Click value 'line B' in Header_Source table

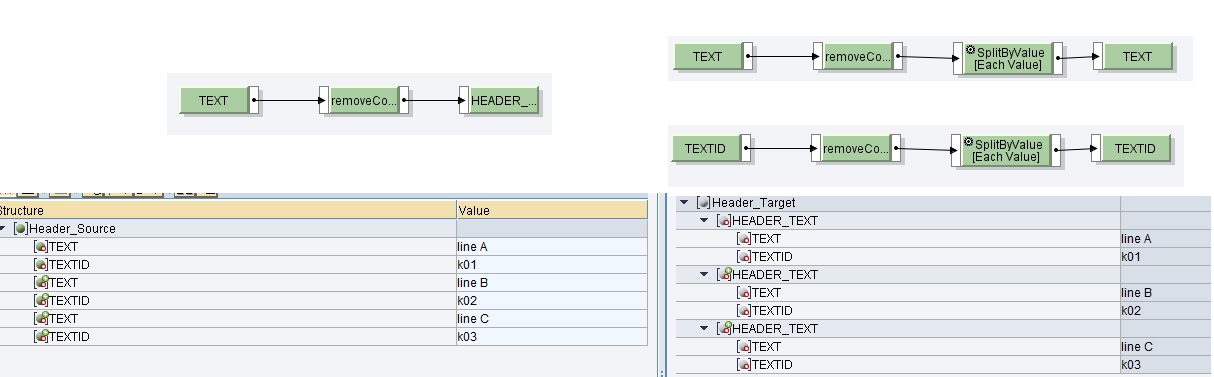click(472, 283)
